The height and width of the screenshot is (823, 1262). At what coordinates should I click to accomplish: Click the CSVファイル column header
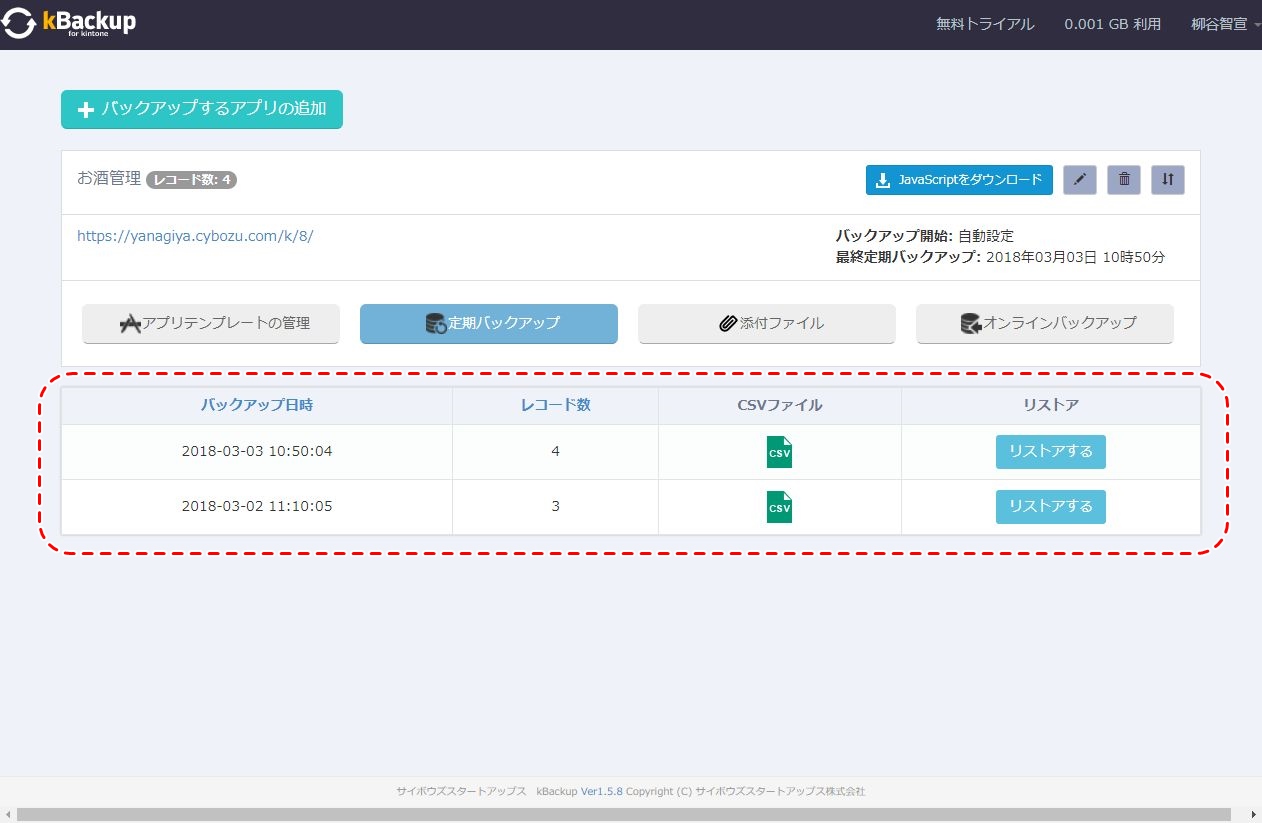[x=779, y=405]
